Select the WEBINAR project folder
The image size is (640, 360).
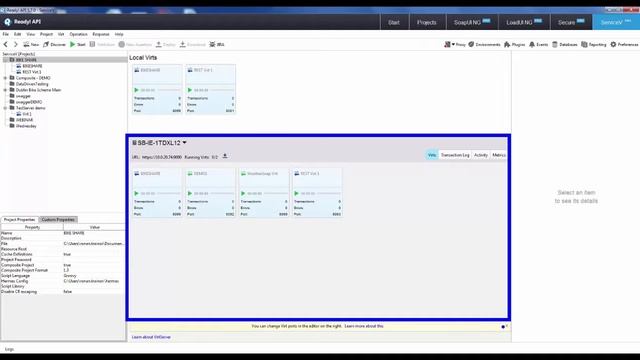coord(24,120)
